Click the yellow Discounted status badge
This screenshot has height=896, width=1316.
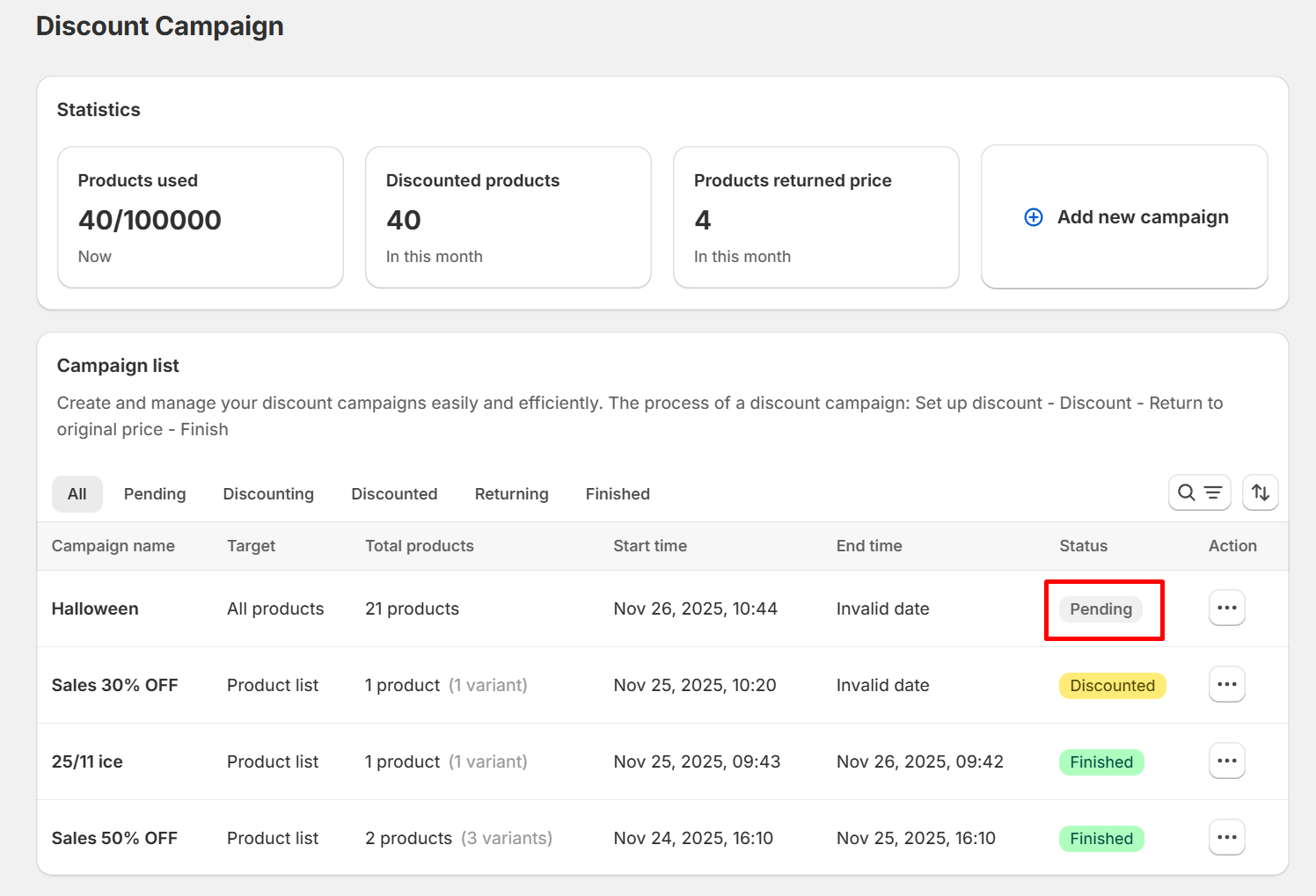(x=1112, y=686)
